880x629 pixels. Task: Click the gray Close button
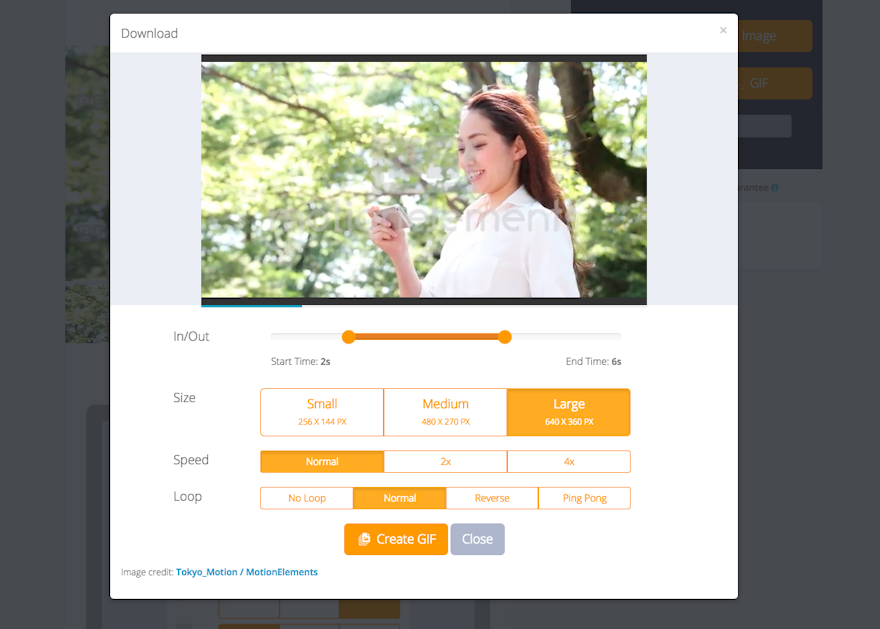click(477, 539)
